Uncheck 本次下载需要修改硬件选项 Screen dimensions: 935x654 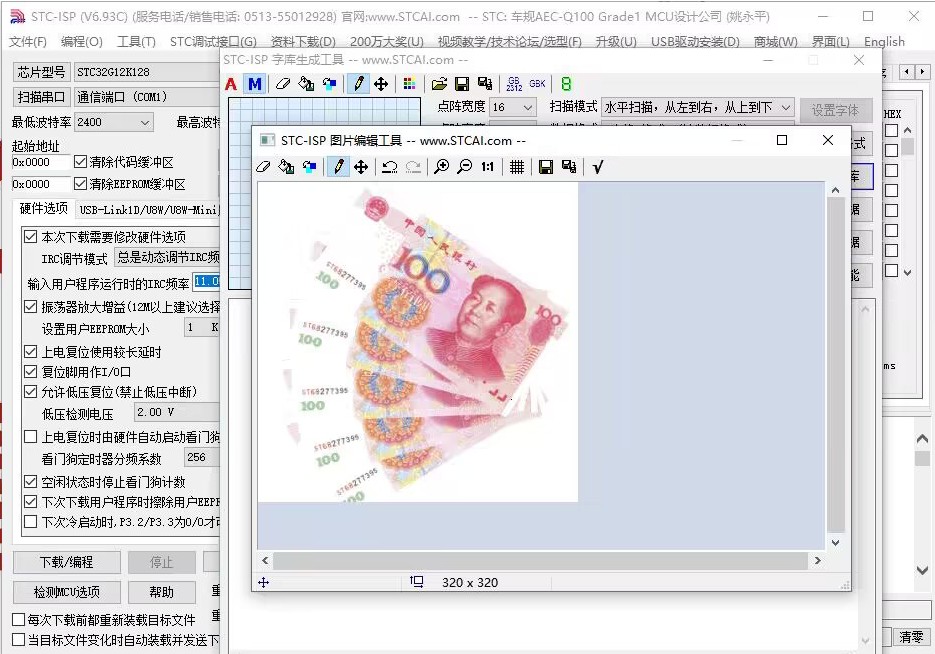(30, 237)
